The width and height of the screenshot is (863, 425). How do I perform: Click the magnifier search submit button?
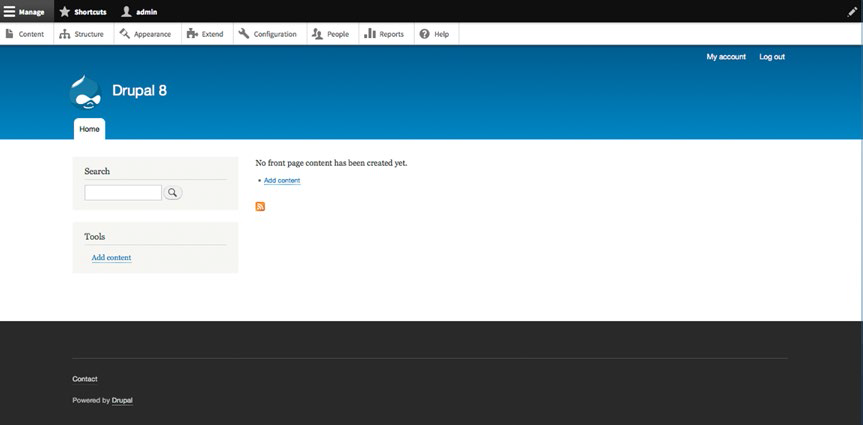click(173, 192)
